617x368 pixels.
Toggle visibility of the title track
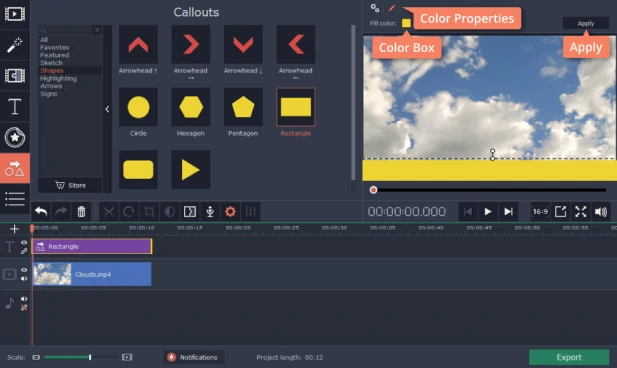(24, 242)
